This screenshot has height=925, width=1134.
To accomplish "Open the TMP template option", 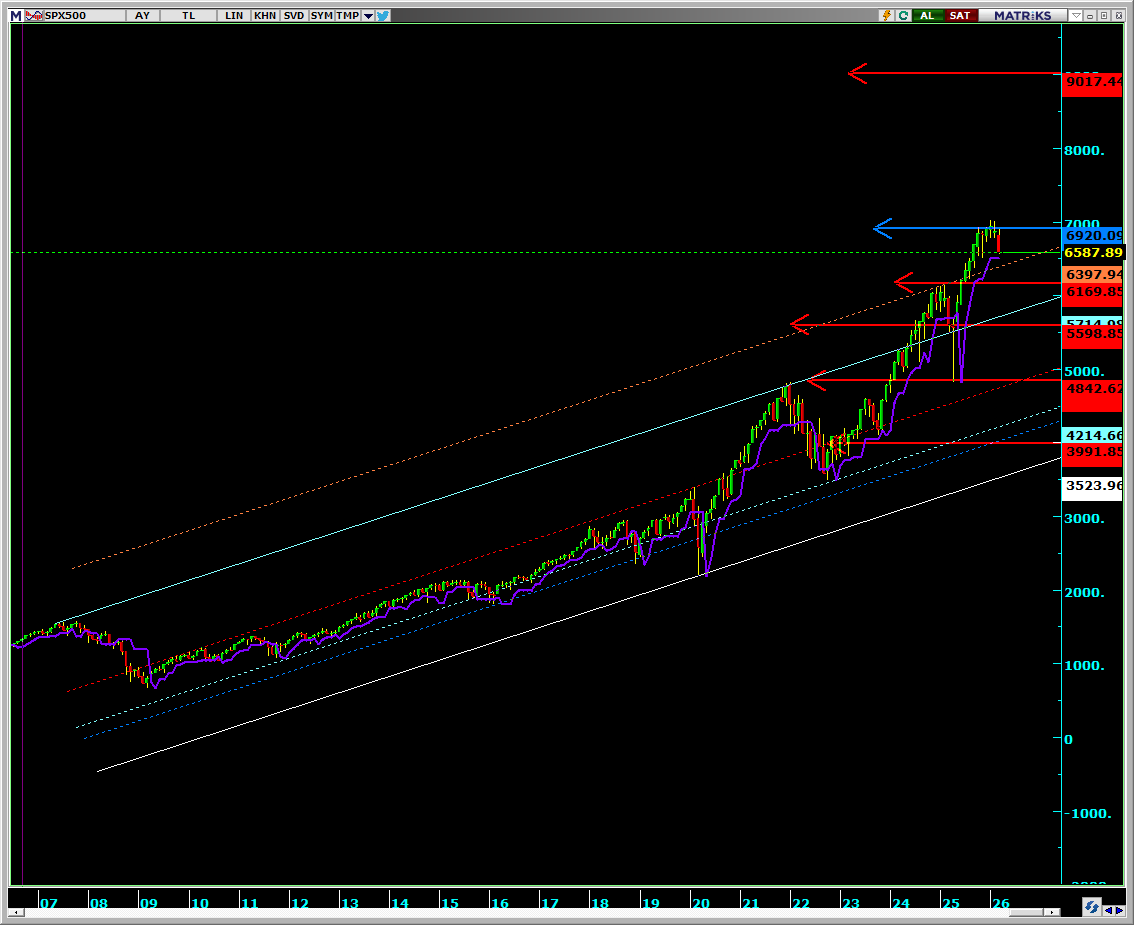I will coord(348,15).
